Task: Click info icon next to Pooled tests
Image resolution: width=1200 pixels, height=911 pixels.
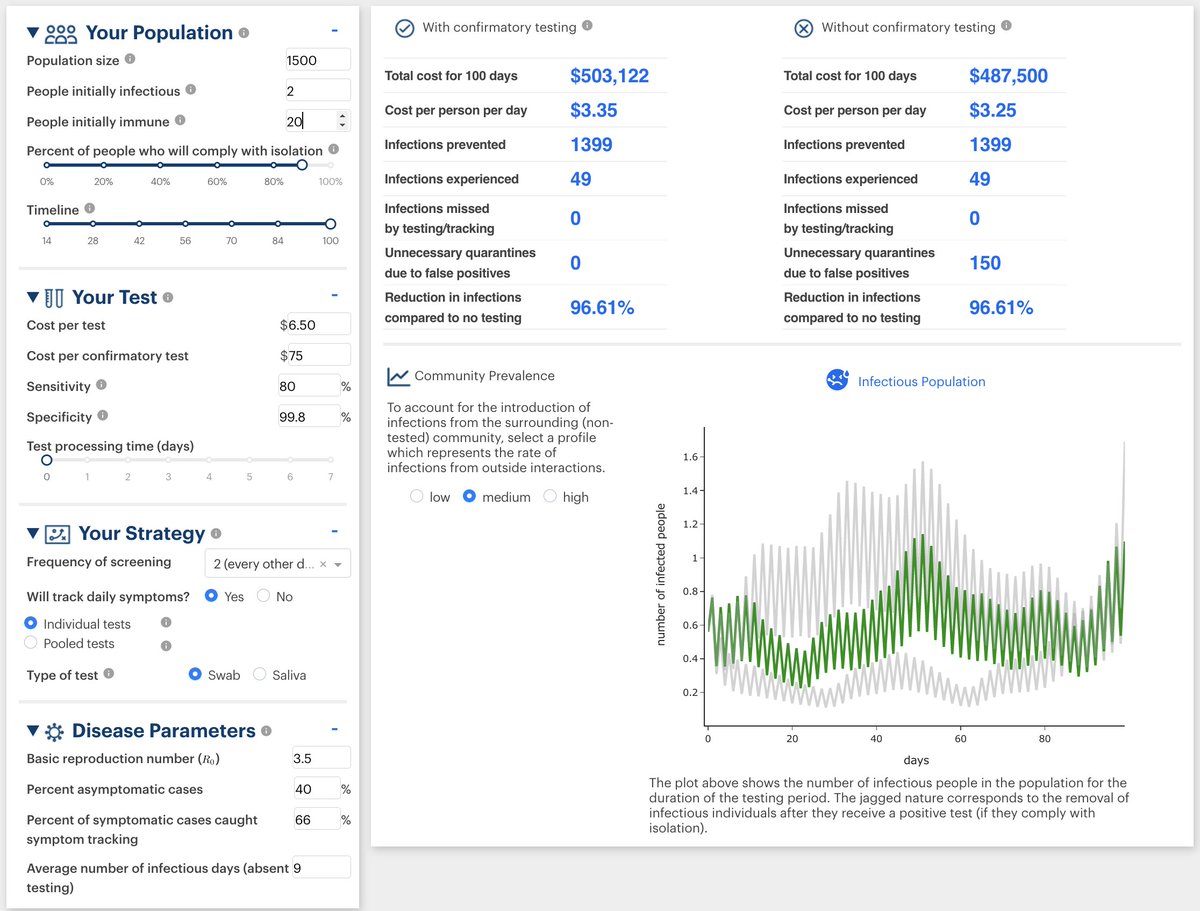Action: 166,645
